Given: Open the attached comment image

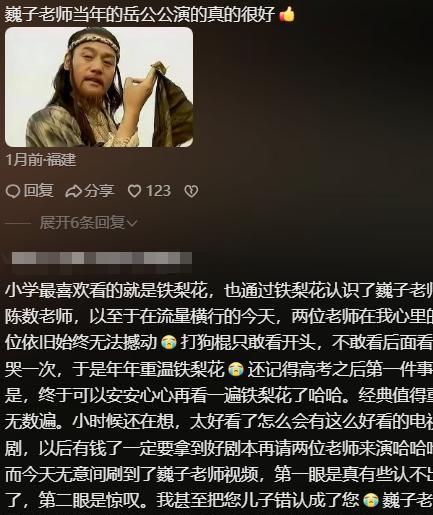Looking at the screenshot, I should coord(99,87).
